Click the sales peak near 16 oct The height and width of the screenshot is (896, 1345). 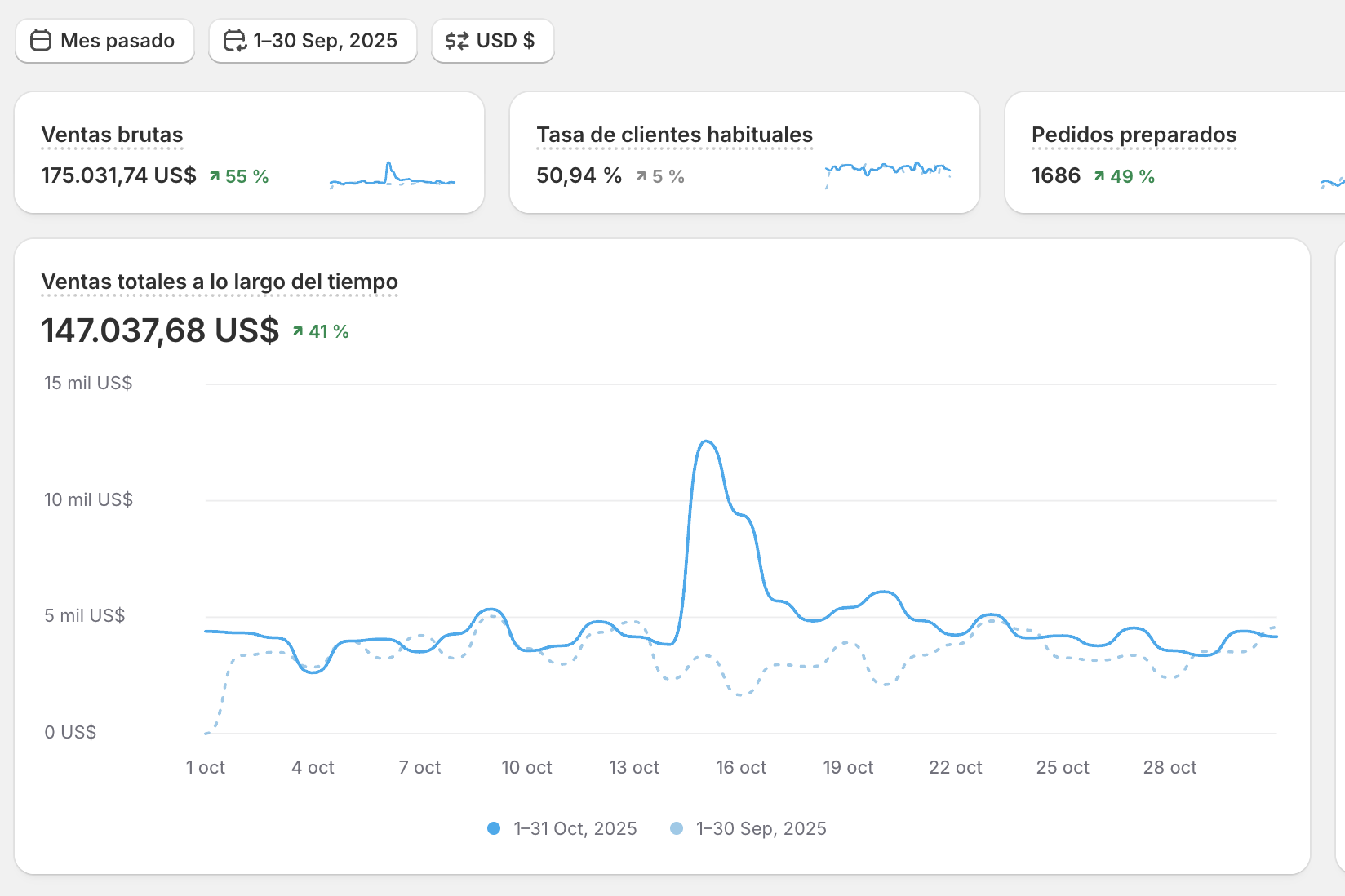pos(707,441)
